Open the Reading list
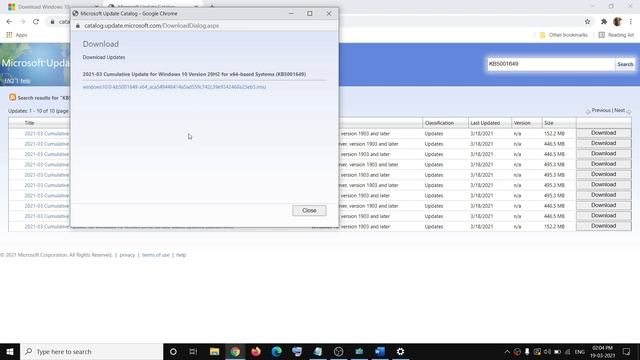Image resolution: width=640 pixels, height=360 pixels. click(x=616, y=35)
